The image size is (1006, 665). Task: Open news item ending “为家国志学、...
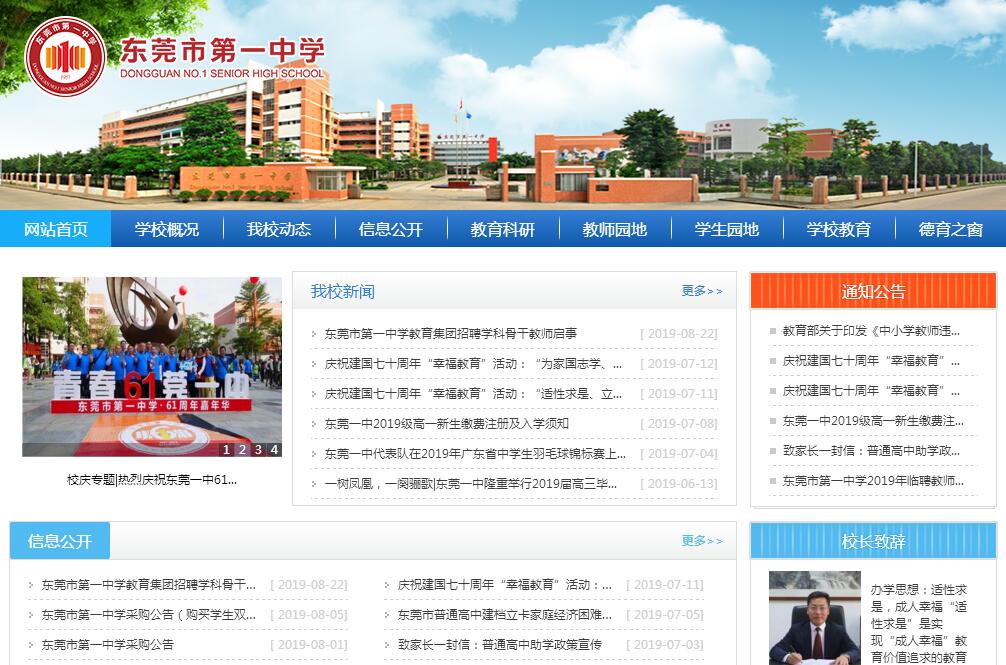[x=473, y=364]
